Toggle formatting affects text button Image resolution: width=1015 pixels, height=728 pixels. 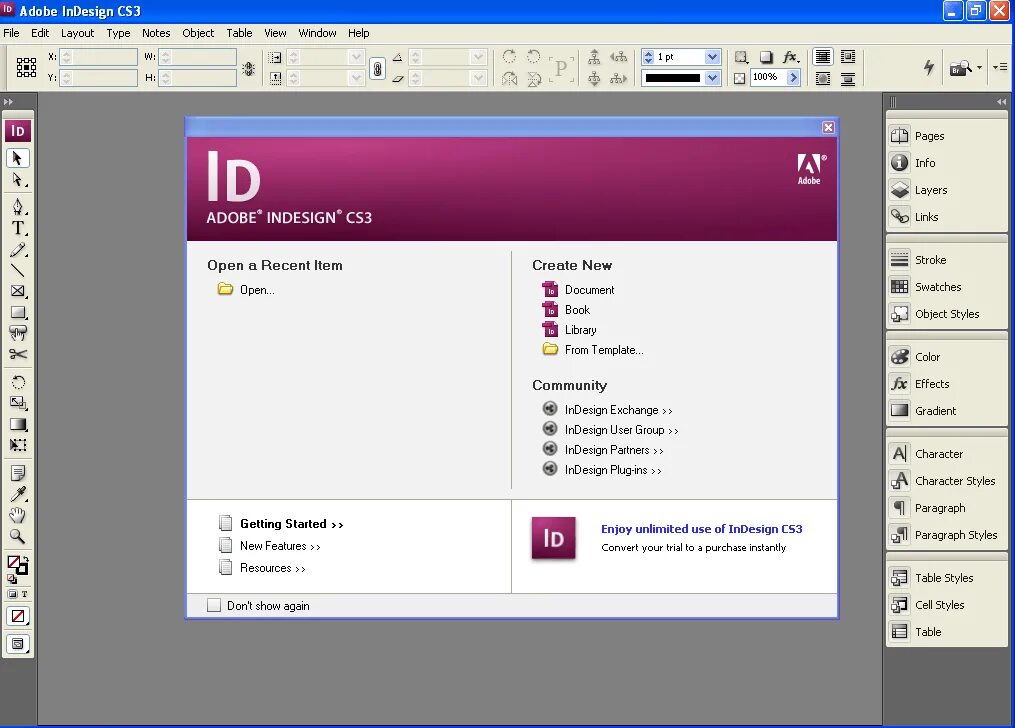(x=25, y=593)
